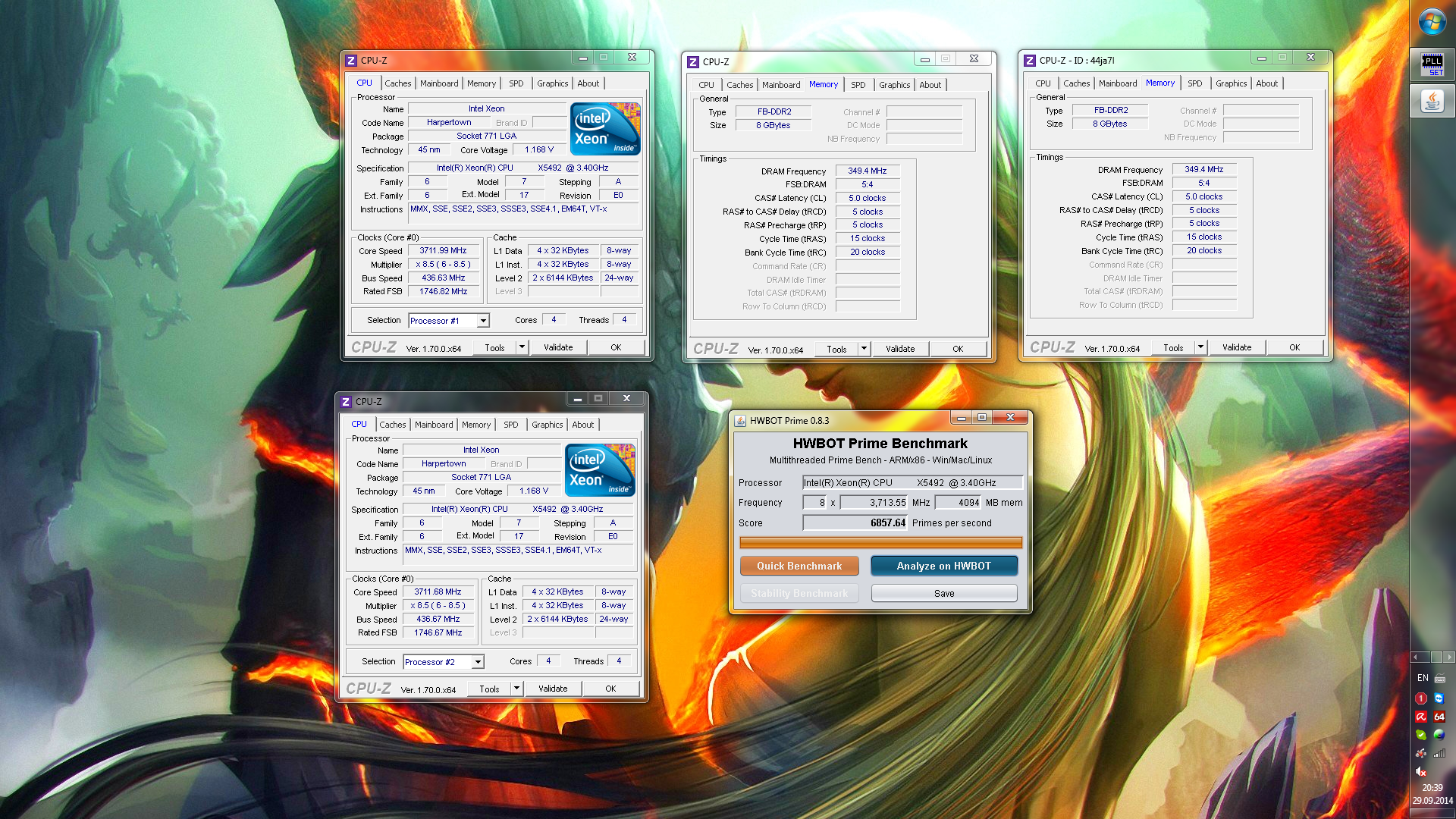Viewport: 1456px width, 819px height.
Task: Open Processor #1 selection dropdown
Action: pyautogui.click(x=483, y=321)
